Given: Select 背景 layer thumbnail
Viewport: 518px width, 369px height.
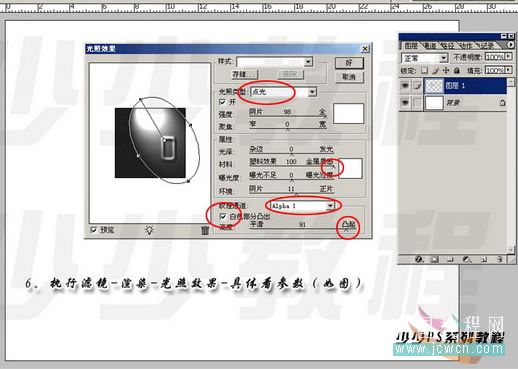Looking at the screenshot, I should click(434, 103).
